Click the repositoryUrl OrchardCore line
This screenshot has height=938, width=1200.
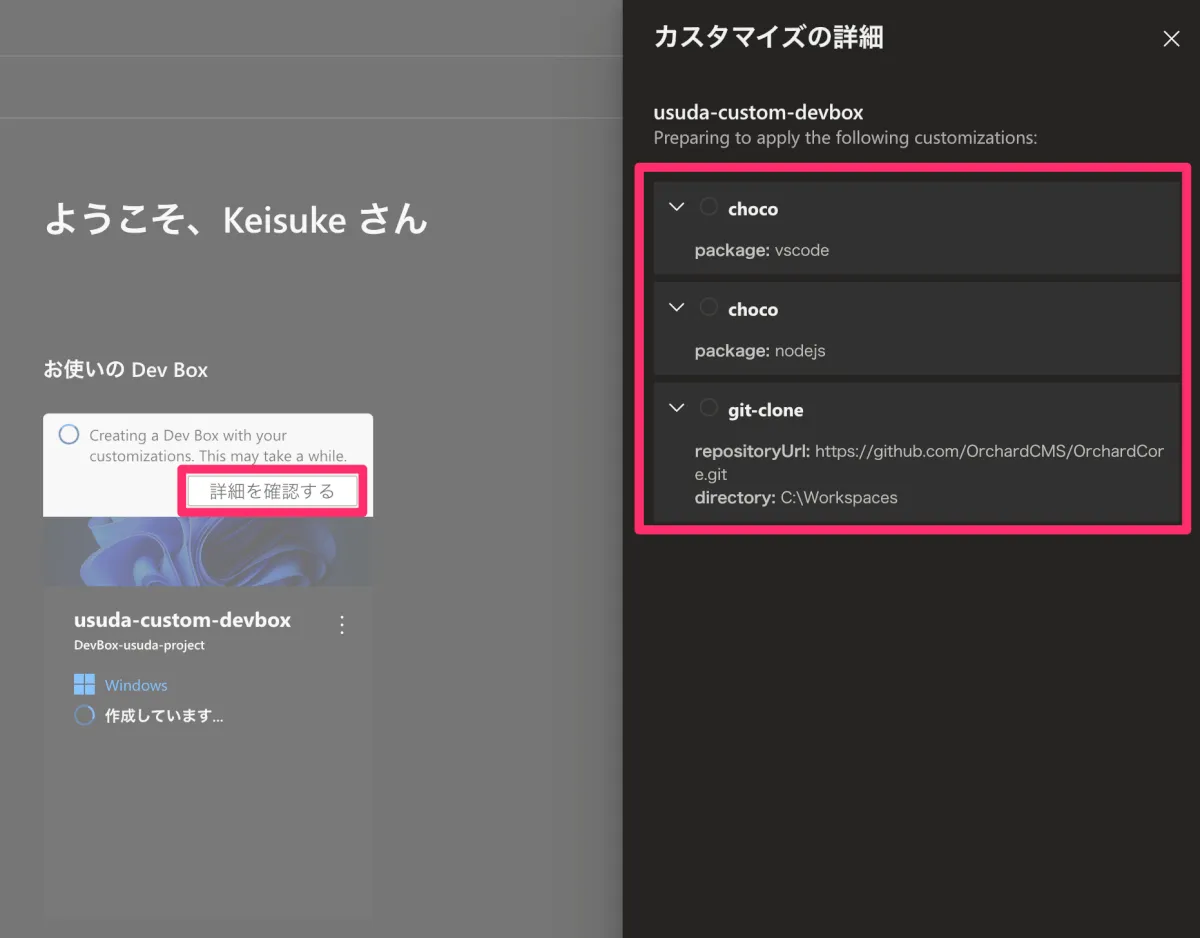click(929, 462)
